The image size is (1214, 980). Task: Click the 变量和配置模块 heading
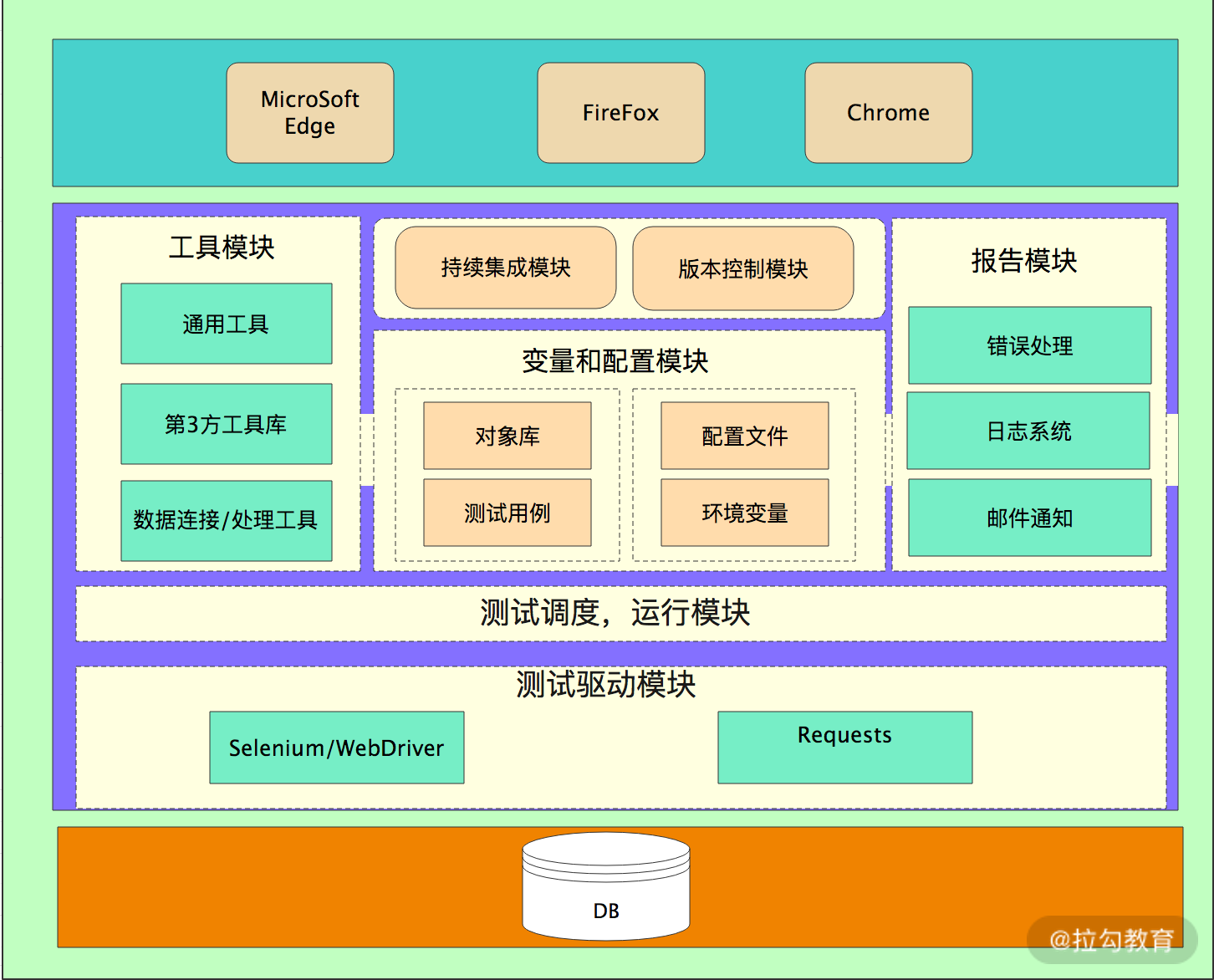tap(615, 361)
